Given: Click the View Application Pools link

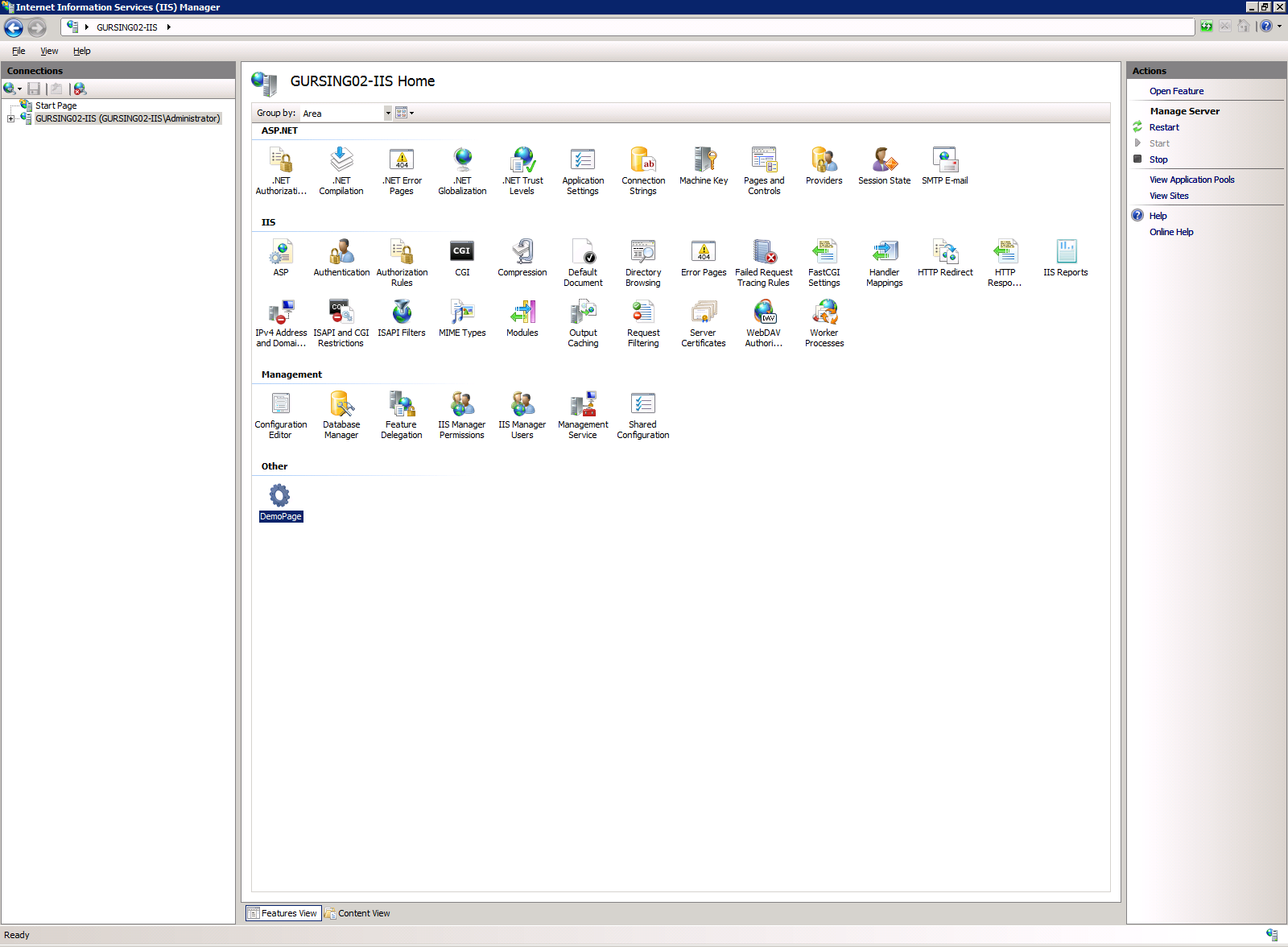Looking at the screenshot, I should 1192,179.
